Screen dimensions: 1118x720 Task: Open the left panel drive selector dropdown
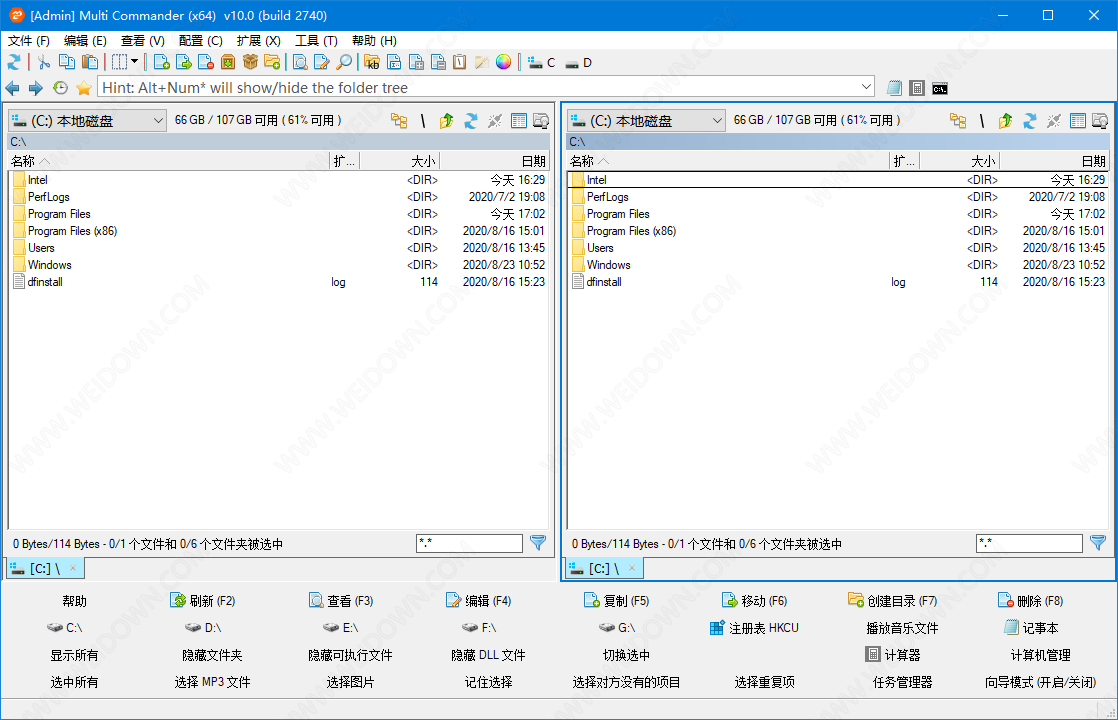tap(87, 121)
